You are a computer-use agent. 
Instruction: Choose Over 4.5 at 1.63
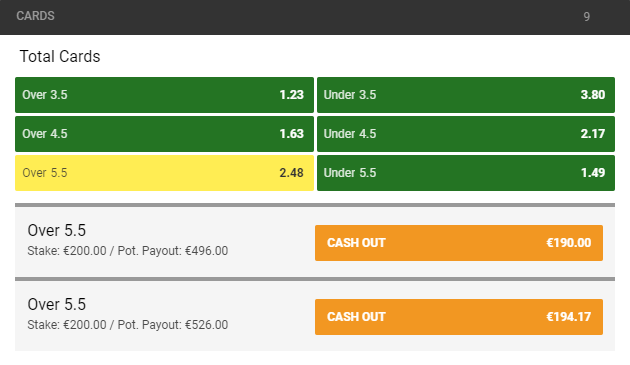[164, 134]
